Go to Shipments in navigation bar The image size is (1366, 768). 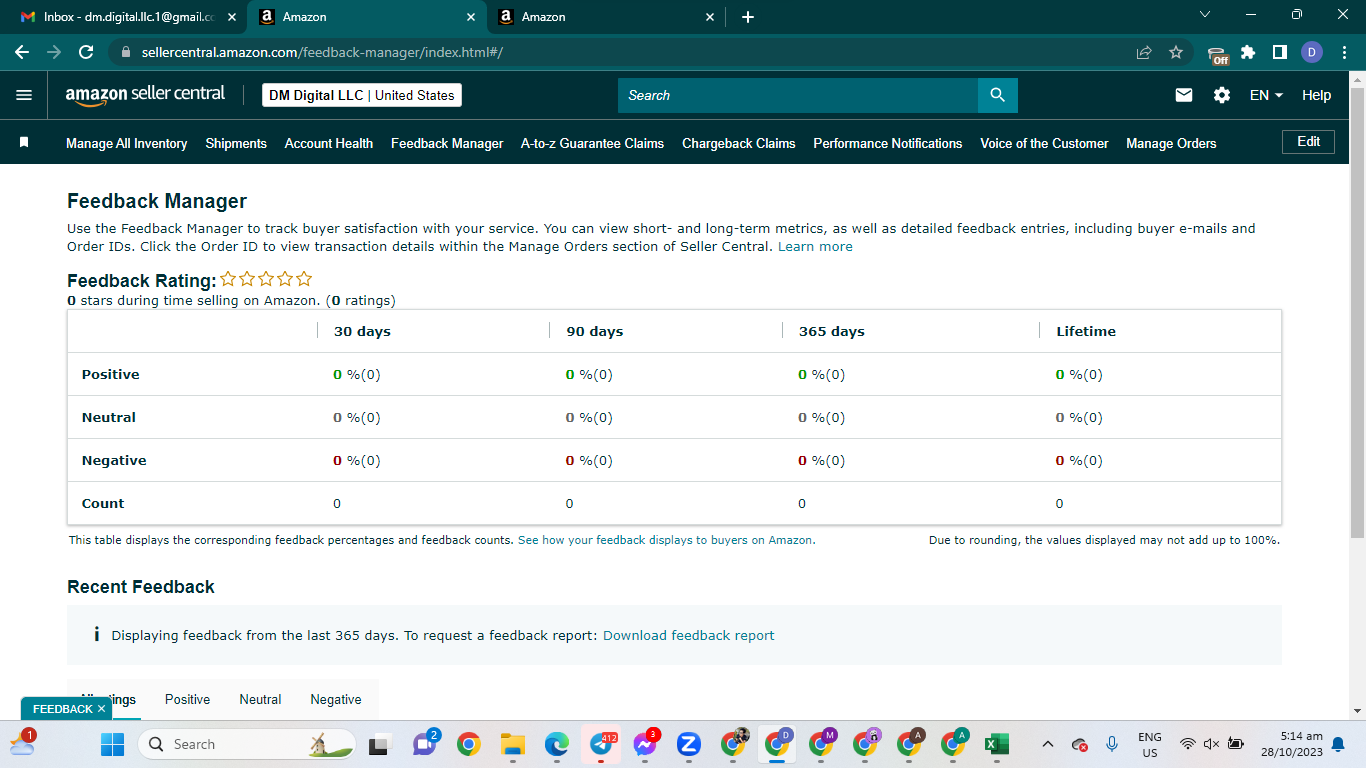point(236,143)
